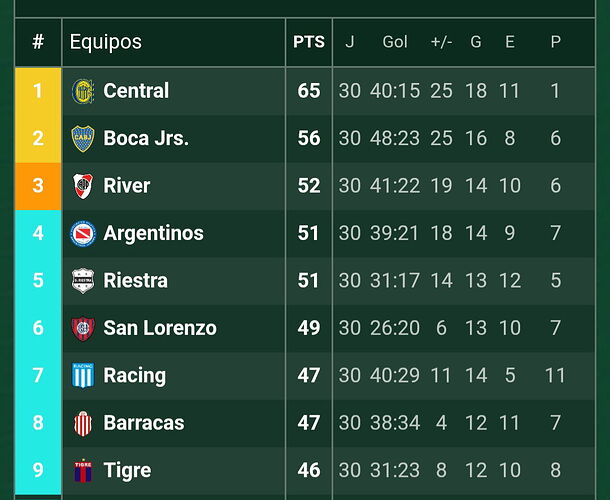Sort table by the PTS column header
The image size is (610, 500).
tap(309, 42)
